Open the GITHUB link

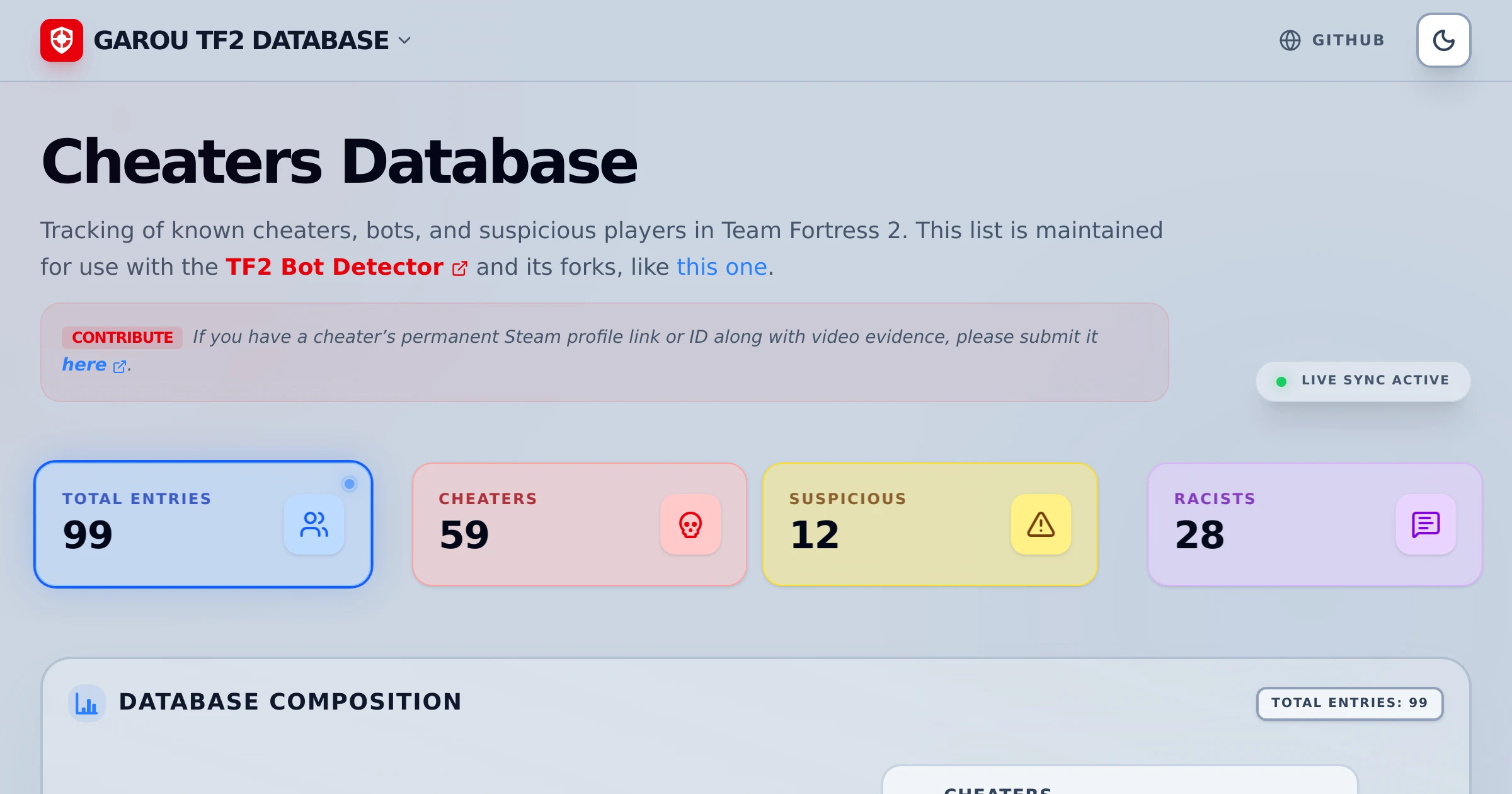point(1332,40)
